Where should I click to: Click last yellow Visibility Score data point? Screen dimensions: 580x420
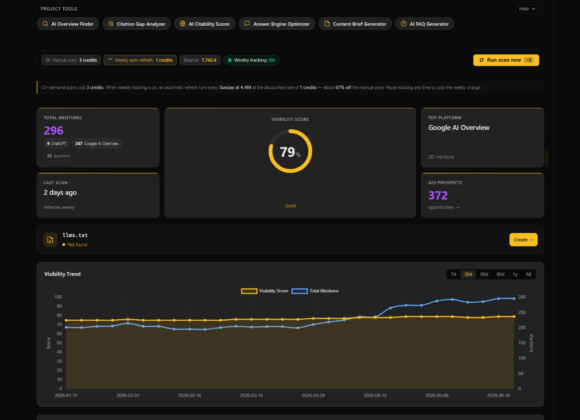(x=514, y=316)
